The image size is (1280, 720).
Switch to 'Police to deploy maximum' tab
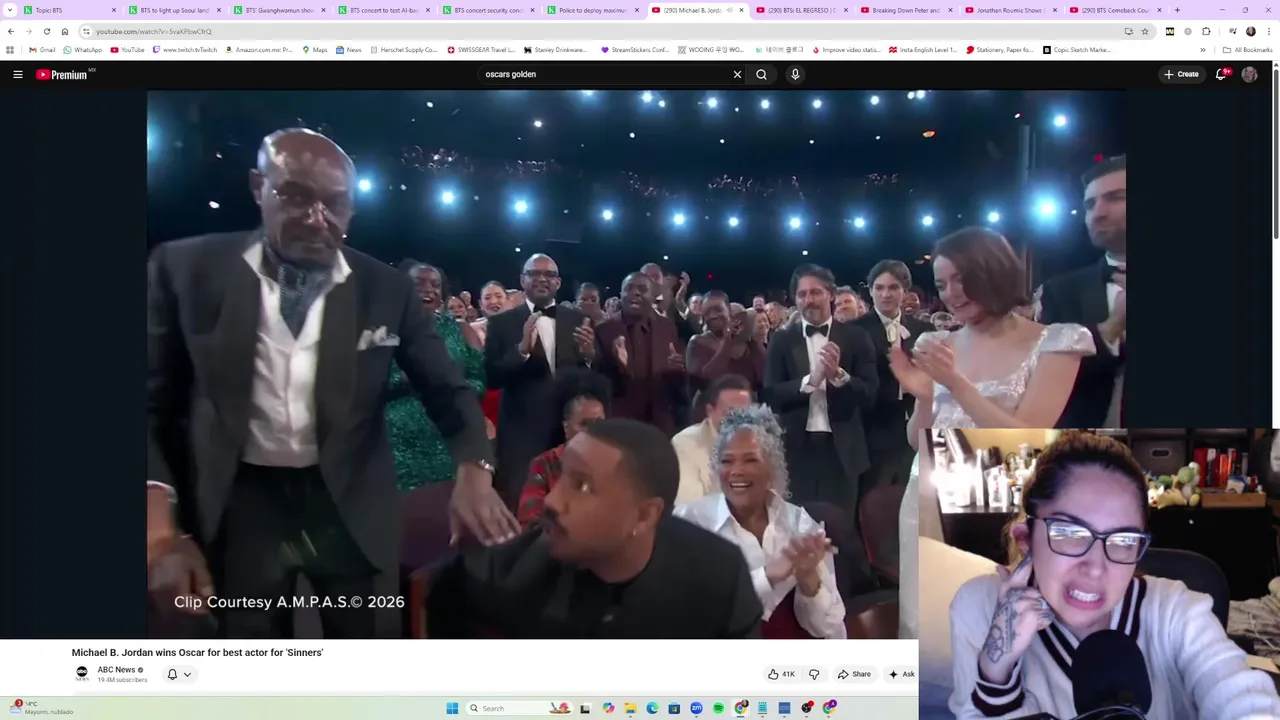pyautogui.click(x=593, y=10)
